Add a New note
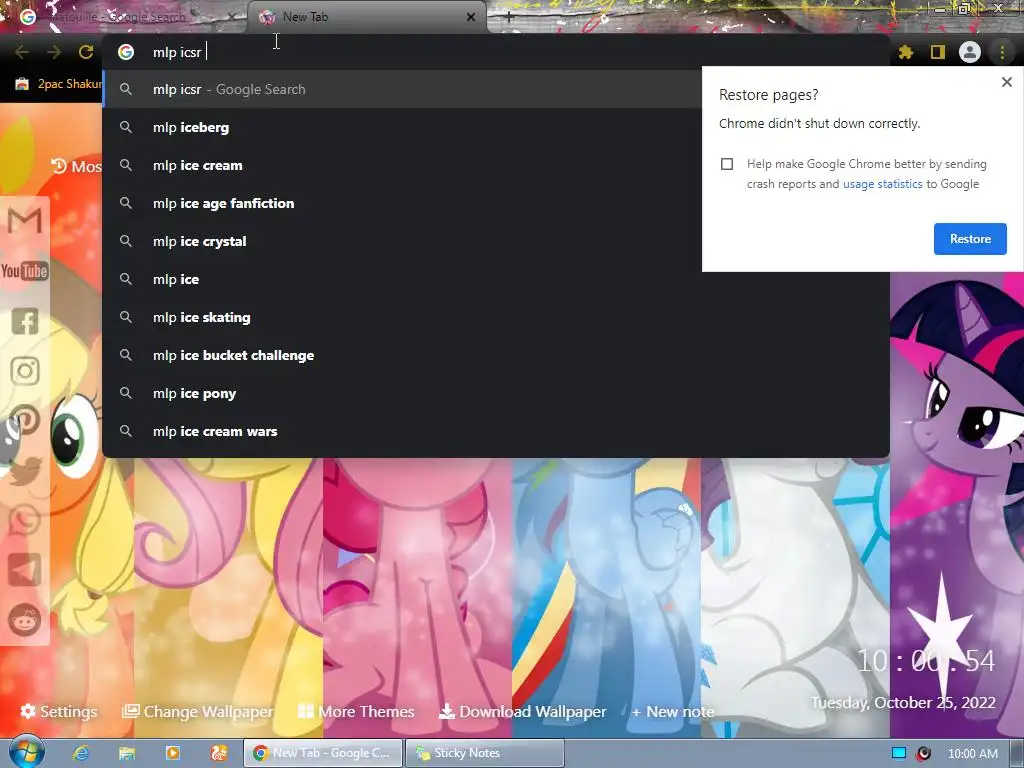This screenshot has height=768, width=1024. click(x=673, y=711)
